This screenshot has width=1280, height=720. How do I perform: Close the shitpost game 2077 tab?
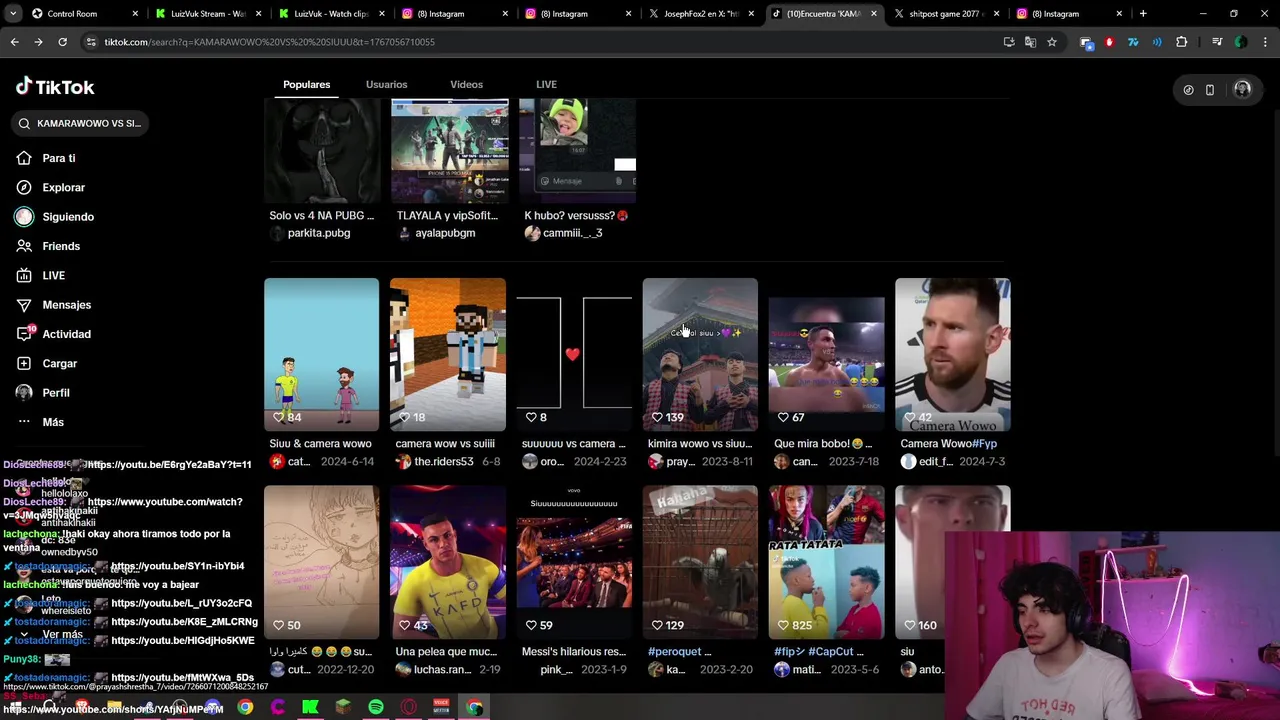click(996, 14)
